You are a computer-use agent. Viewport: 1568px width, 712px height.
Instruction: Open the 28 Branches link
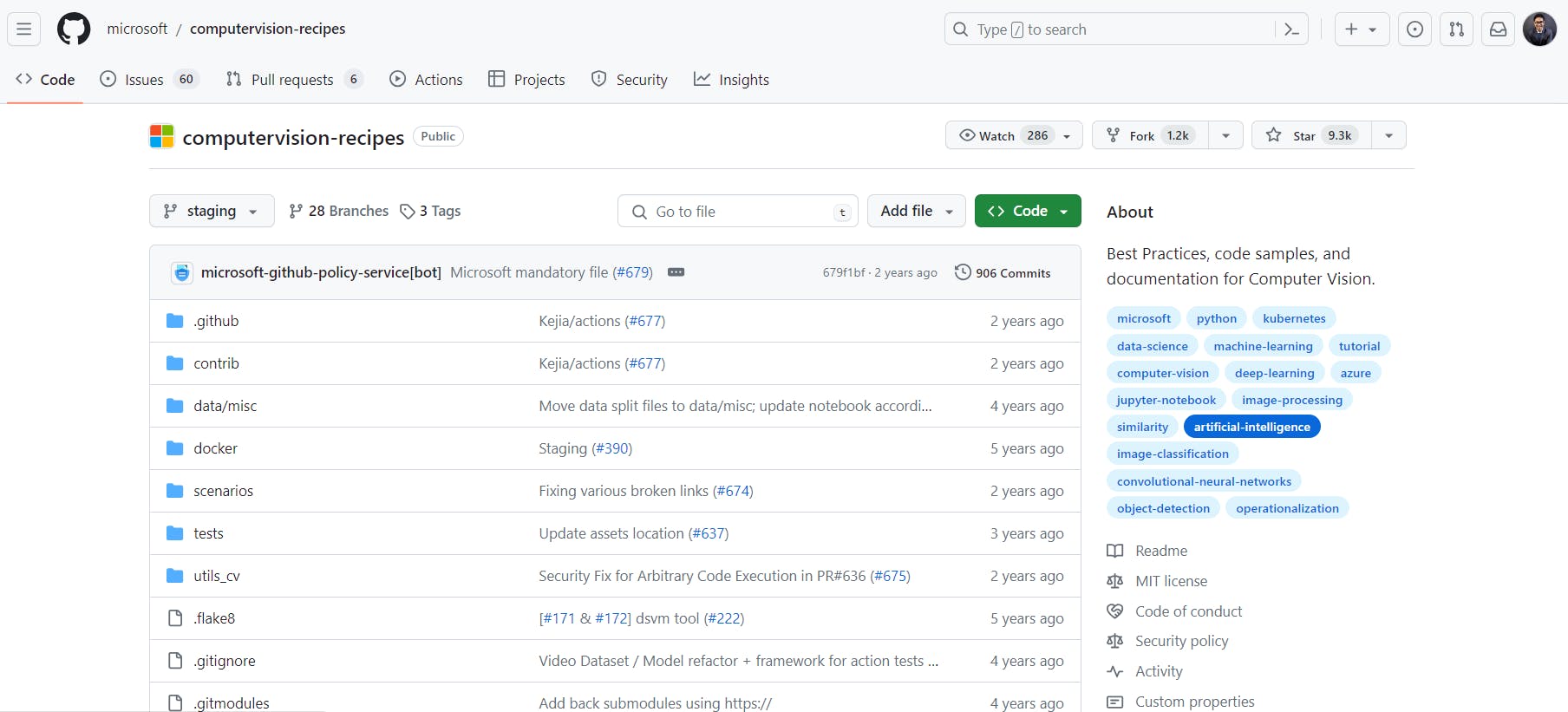click(338, 212)
